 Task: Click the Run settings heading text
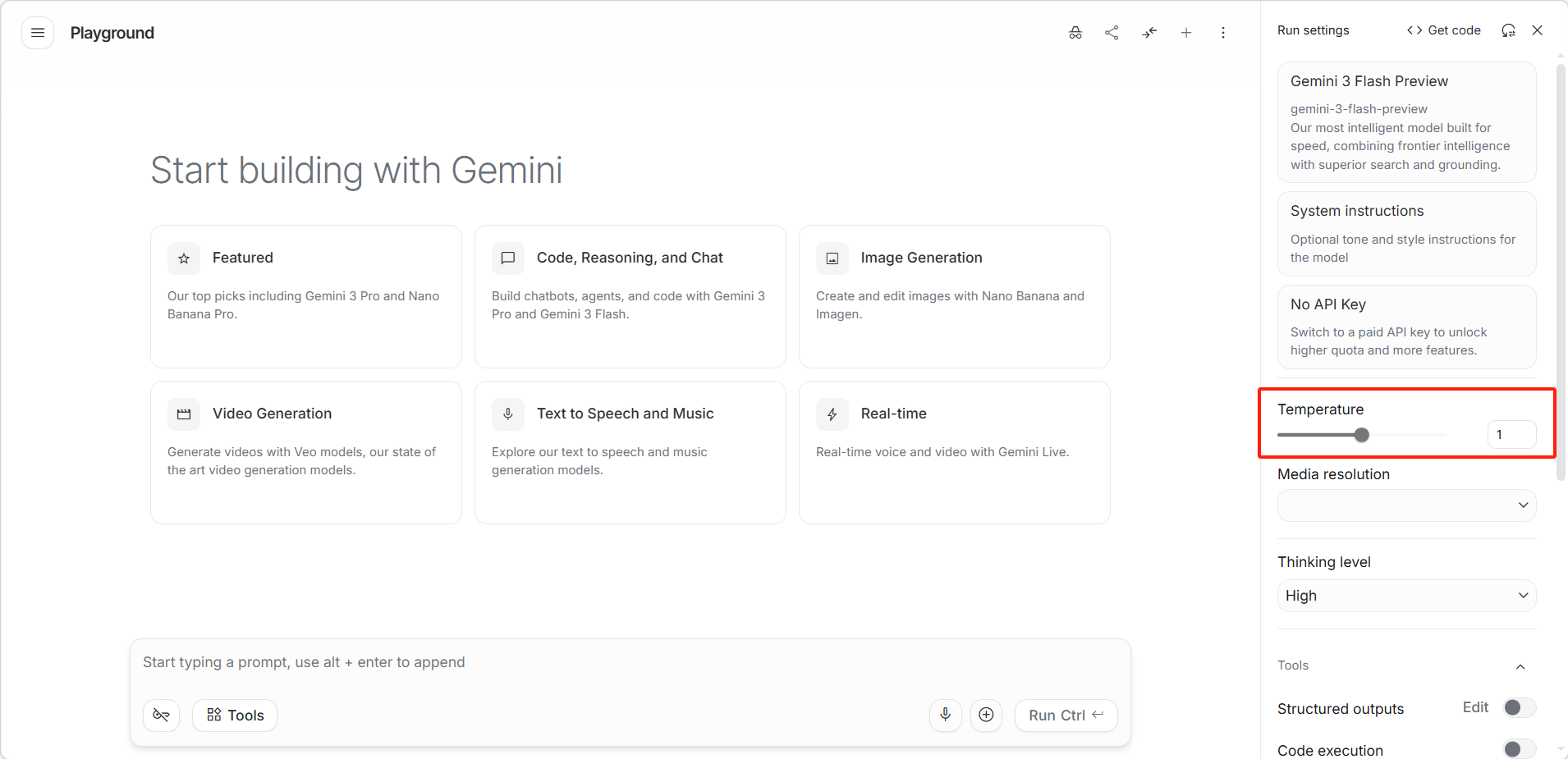[1313, 30]
